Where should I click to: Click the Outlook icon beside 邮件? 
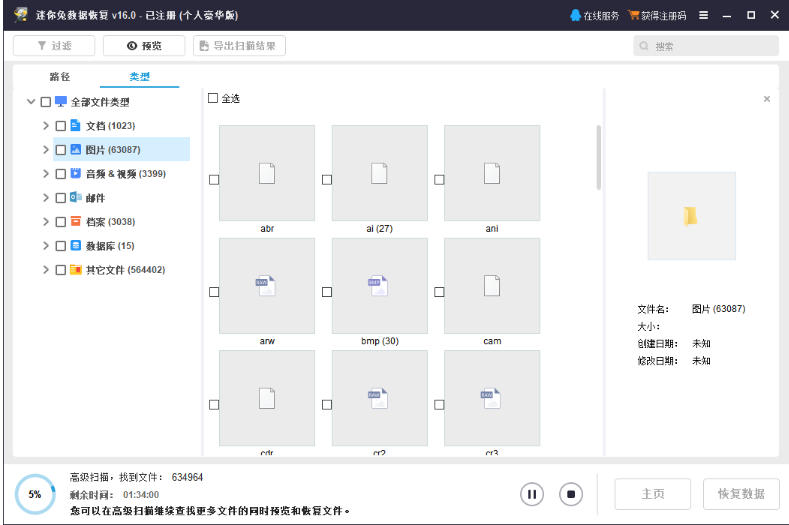point(75,197)
